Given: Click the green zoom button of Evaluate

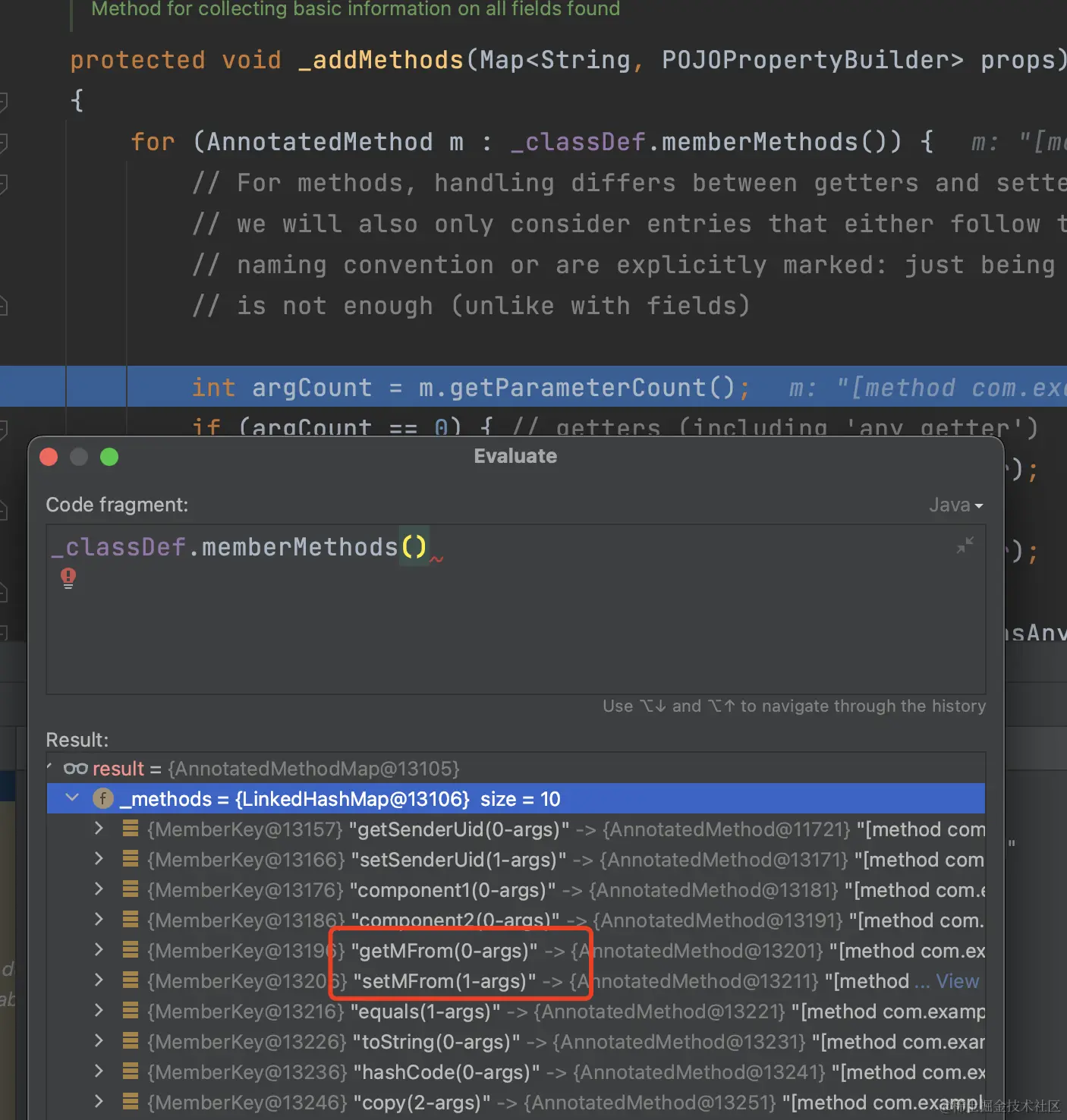Looking at the screenshot, I should point(109,457).
